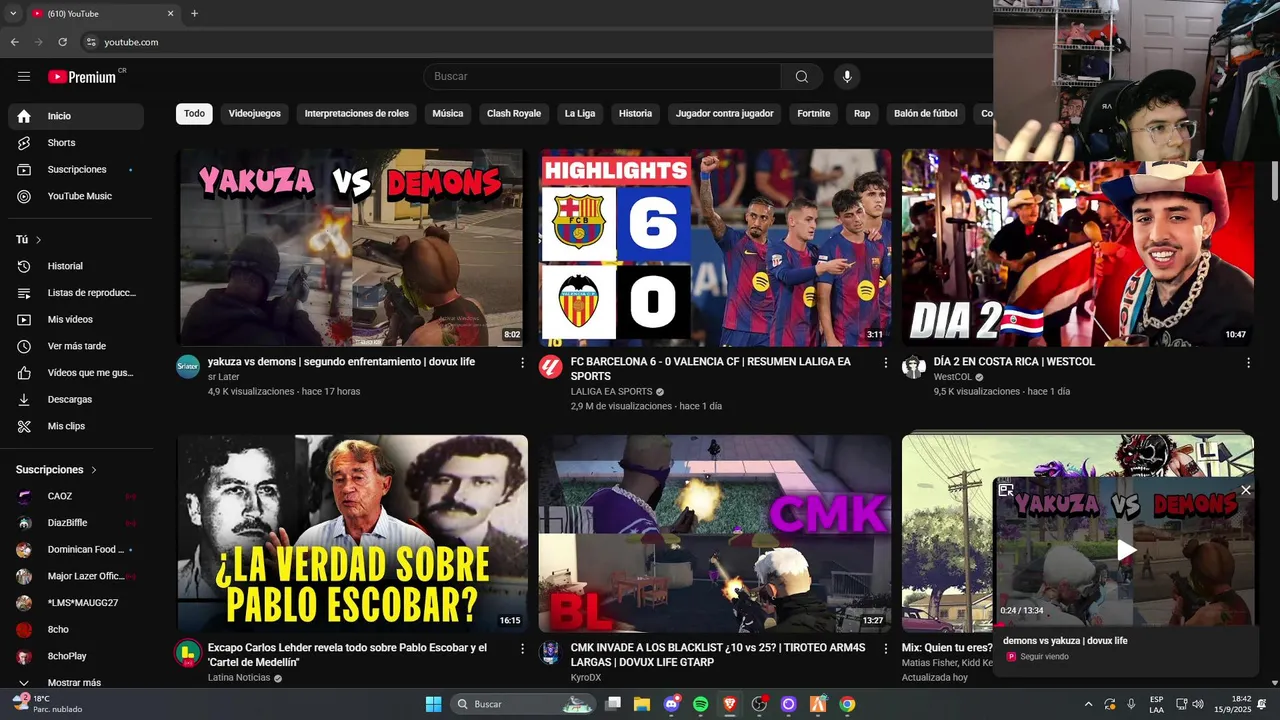
Task: Select the Clash Royale filter chip
Action: [x=514, y=114]
